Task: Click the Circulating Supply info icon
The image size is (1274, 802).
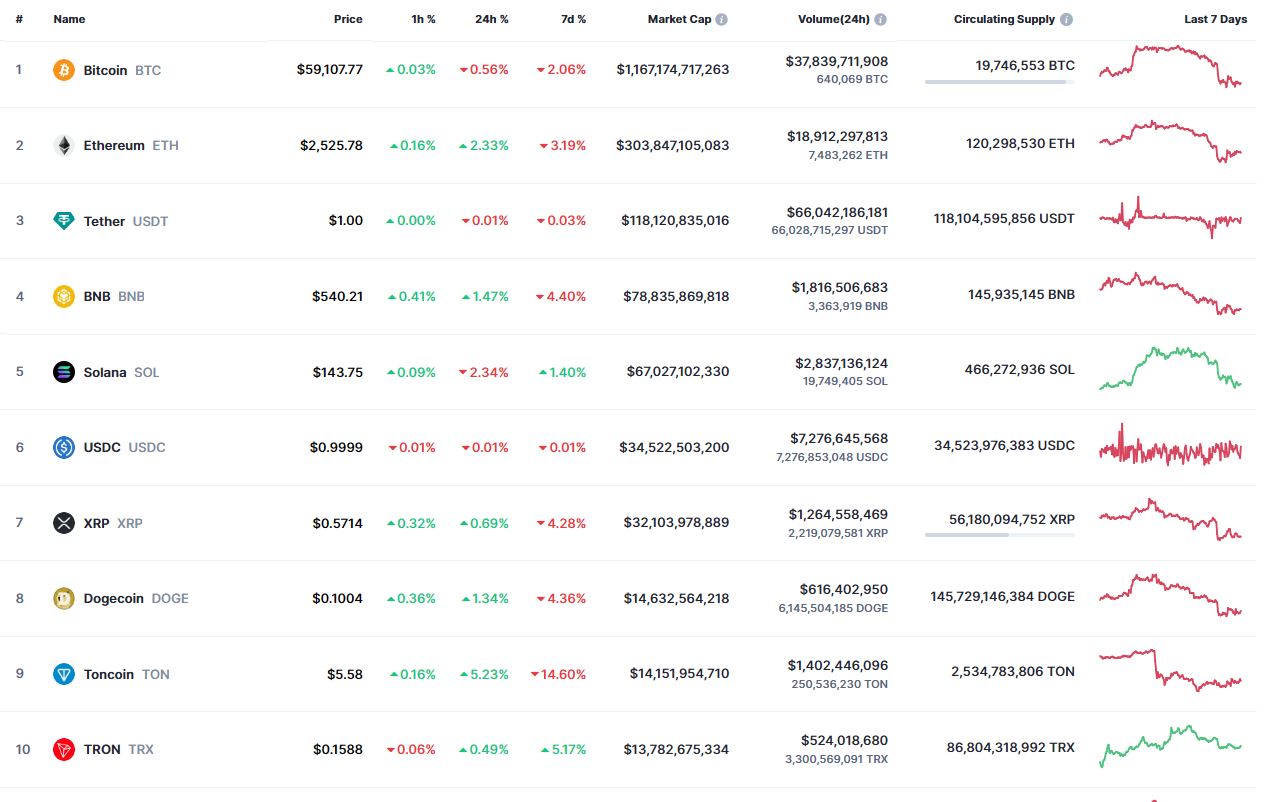Action: click(1067, 19)
